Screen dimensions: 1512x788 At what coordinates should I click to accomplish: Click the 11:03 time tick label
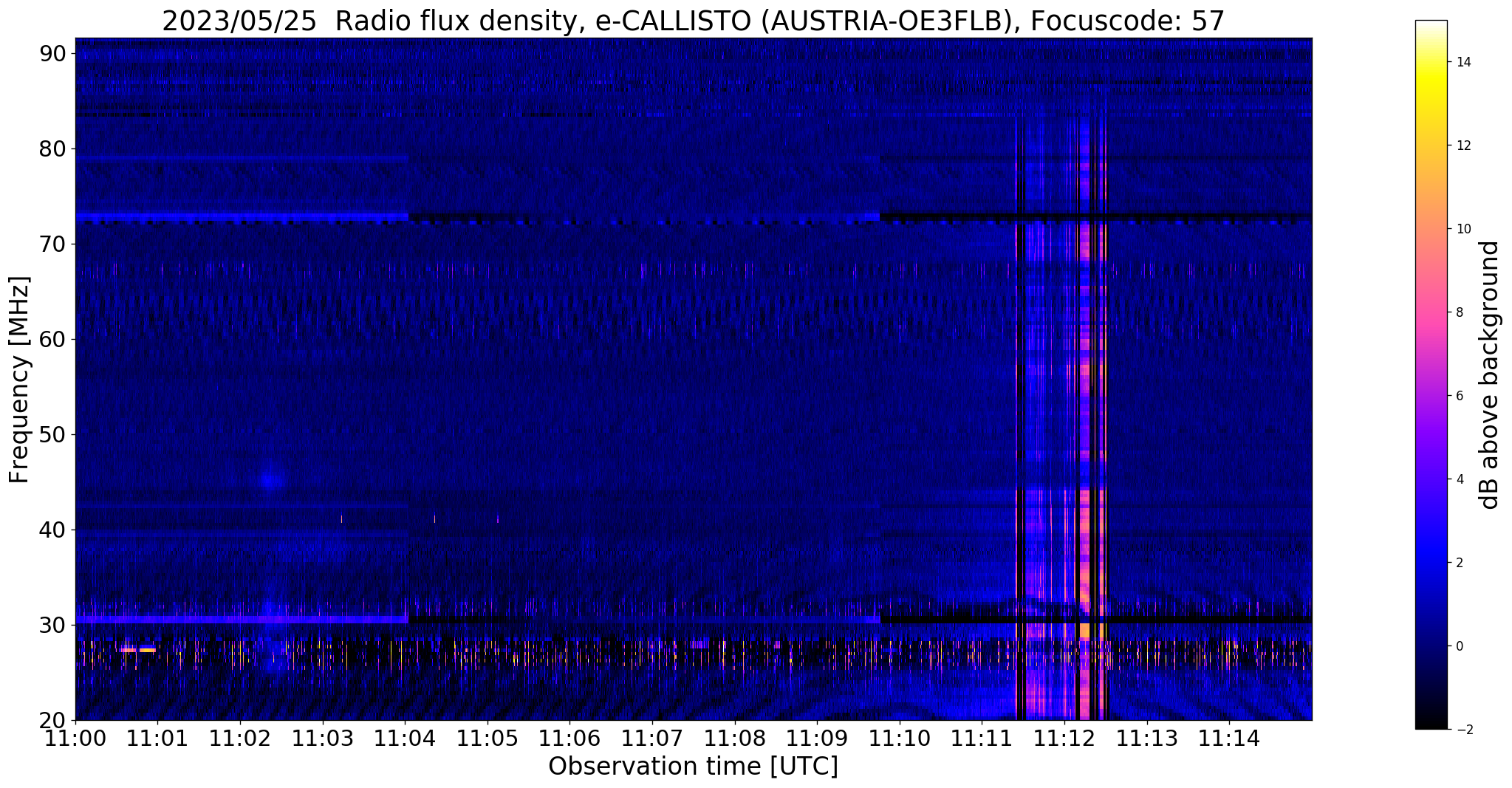(x=323, y=739)
